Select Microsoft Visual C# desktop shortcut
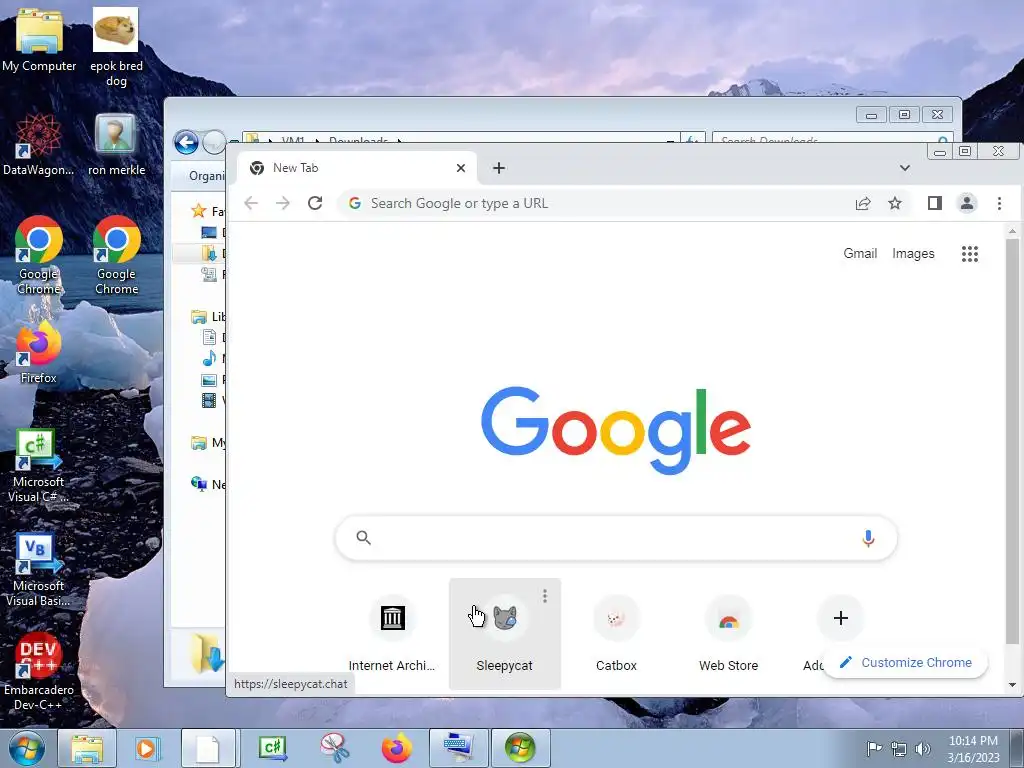The height and width of the screenshot is (768, 1024). pos(39,465)
